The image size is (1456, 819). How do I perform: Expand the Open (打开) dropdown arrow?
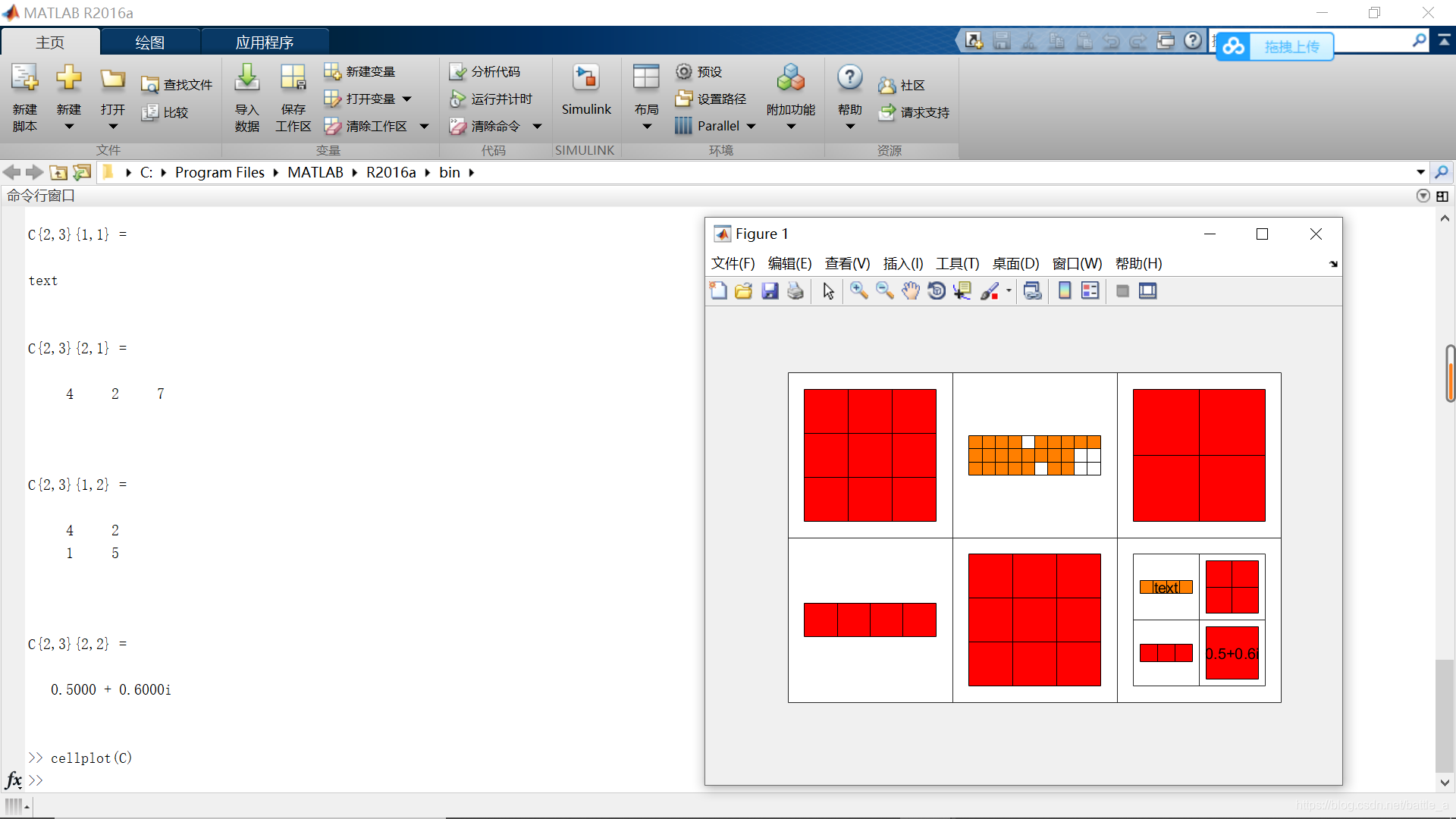pyautogui.click(x=113, y=127)
